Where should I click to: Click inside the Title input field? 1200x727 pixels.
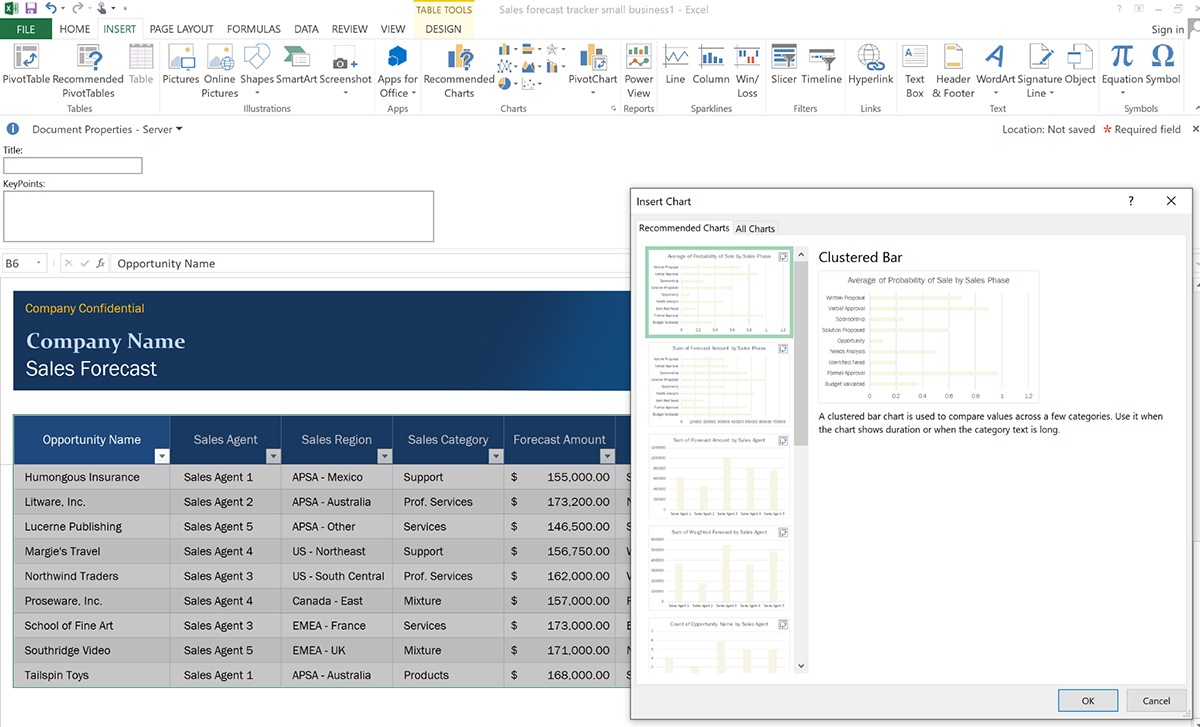72,165
